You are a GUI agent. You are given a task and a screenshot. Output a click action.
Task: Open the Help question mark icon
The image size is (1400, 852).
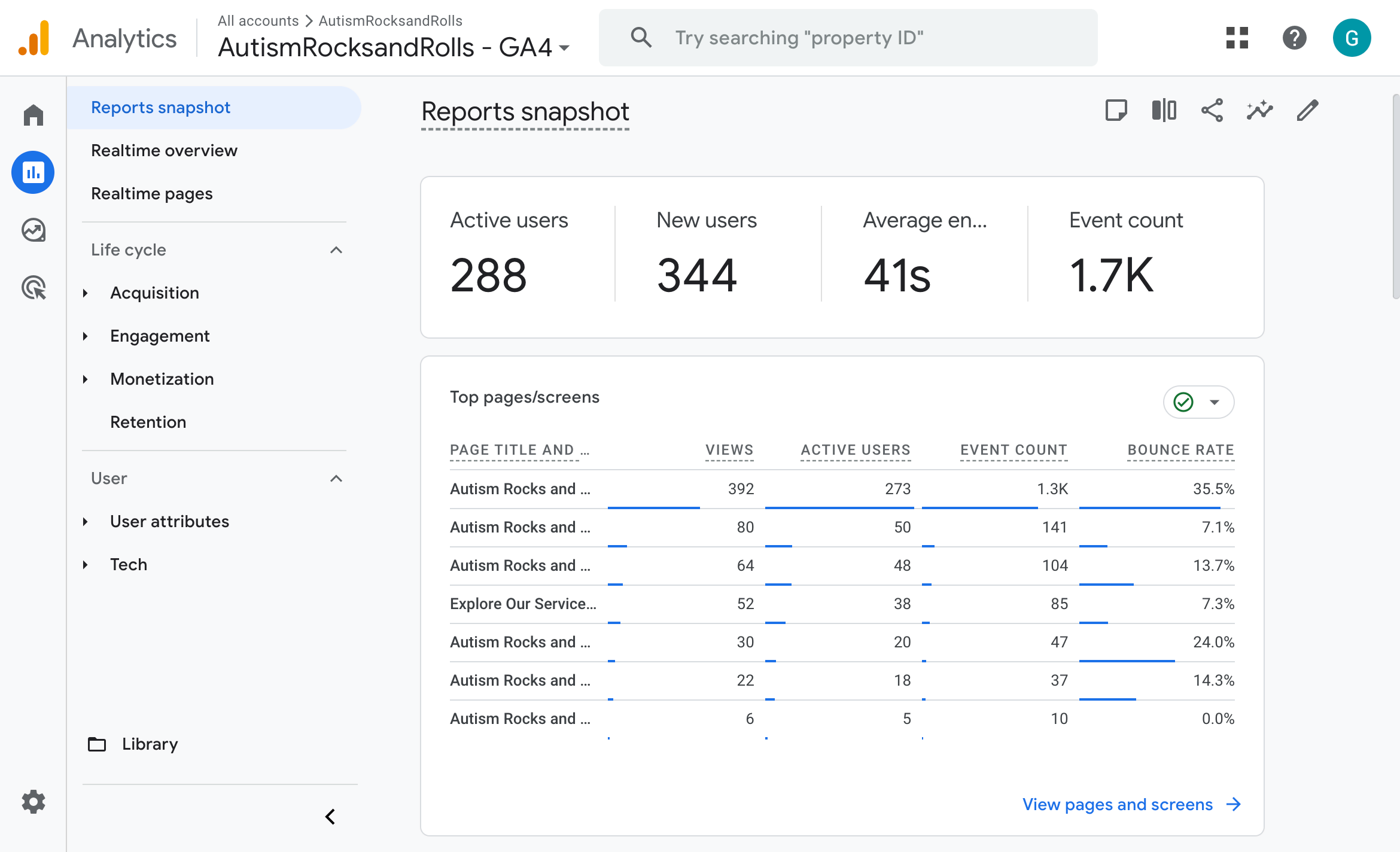[1294, 38]
